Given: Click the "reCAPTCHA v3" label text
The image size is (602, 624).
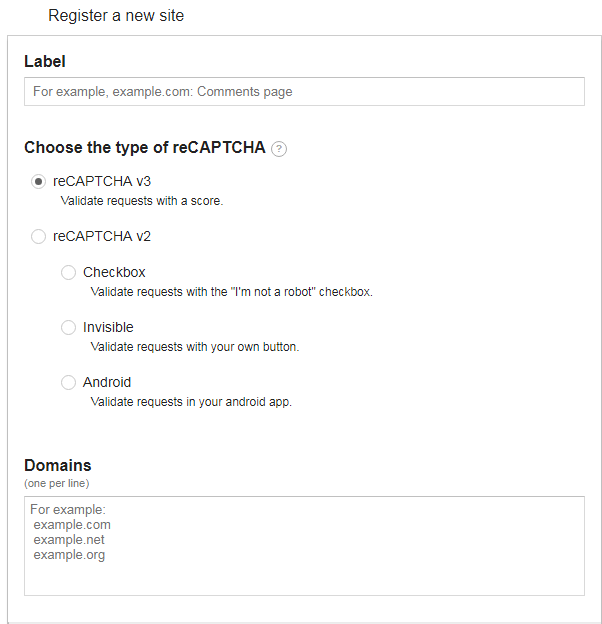Looking at the screenshot, I should [x=101, y=181].
